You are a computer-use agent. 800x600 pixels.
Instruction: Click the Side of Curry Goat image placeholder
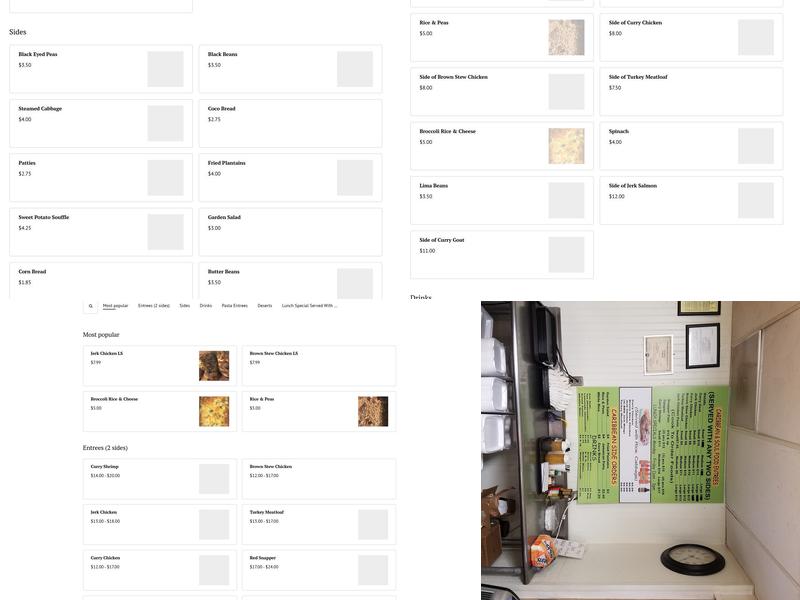pos(566,255)
